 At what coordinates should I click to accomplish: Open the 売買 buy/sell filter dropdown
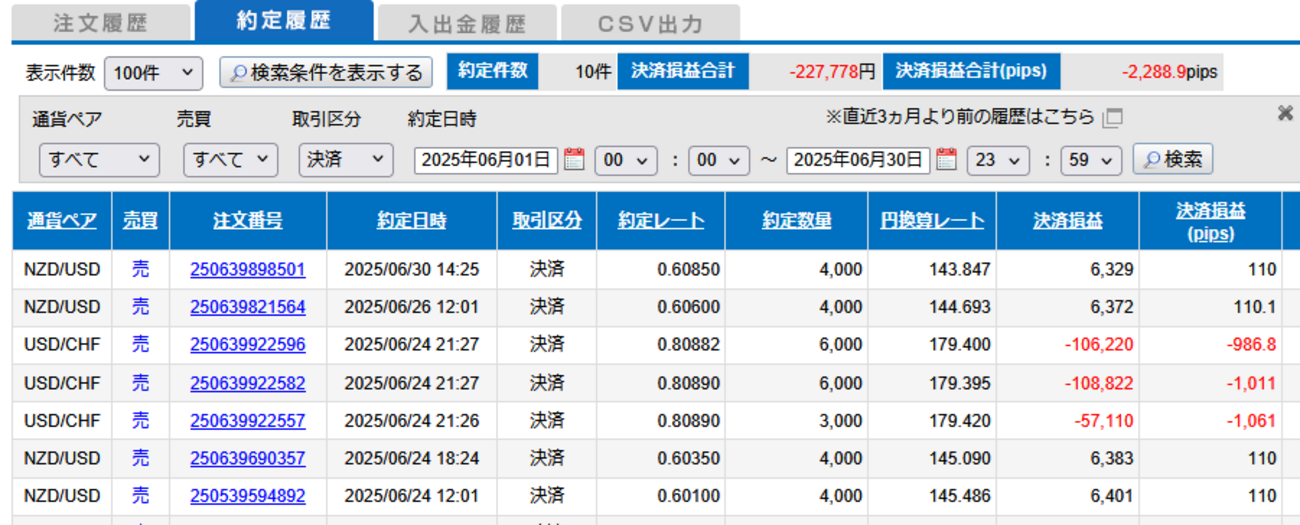click(230, 160)
